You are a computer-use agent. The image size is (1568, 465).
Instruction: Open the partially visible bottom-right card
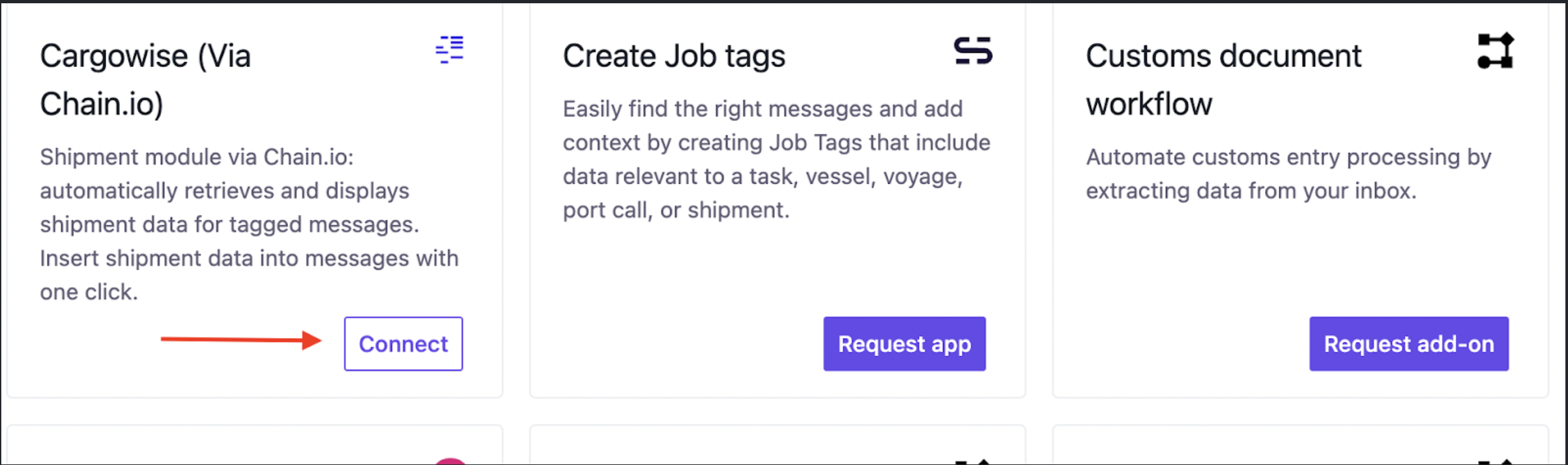click(x=1300, y=445)
